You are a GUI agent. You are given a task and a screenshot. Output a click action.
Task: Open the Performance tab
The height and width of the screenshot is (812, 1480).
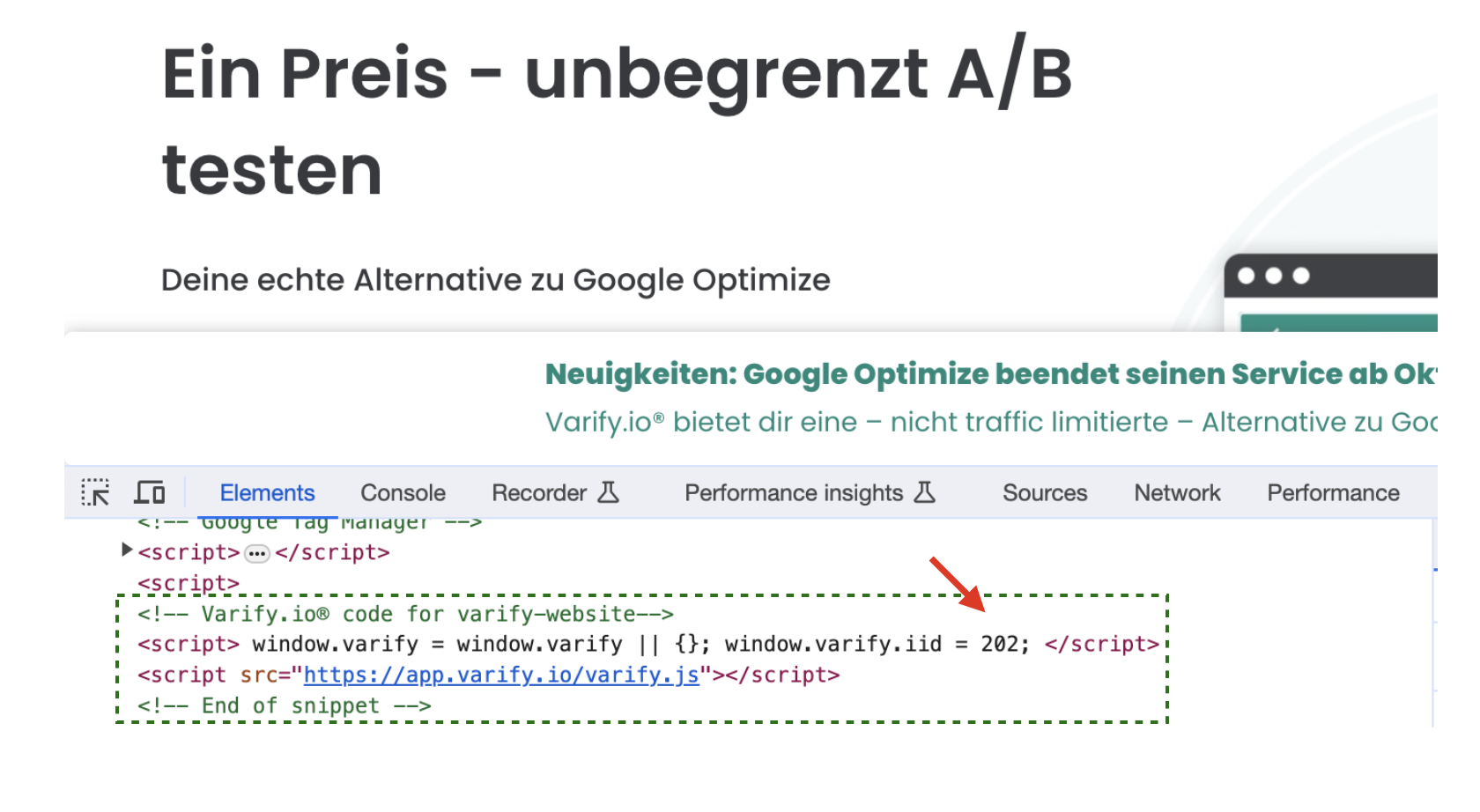(x=1333, y=493)
